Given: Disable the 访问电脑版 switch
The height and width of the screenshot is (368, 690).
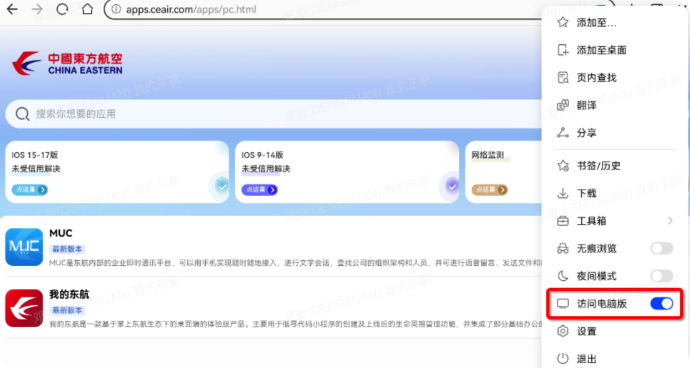Looking at the screenshot, I should pyautogui.click(x=662, y=303).
